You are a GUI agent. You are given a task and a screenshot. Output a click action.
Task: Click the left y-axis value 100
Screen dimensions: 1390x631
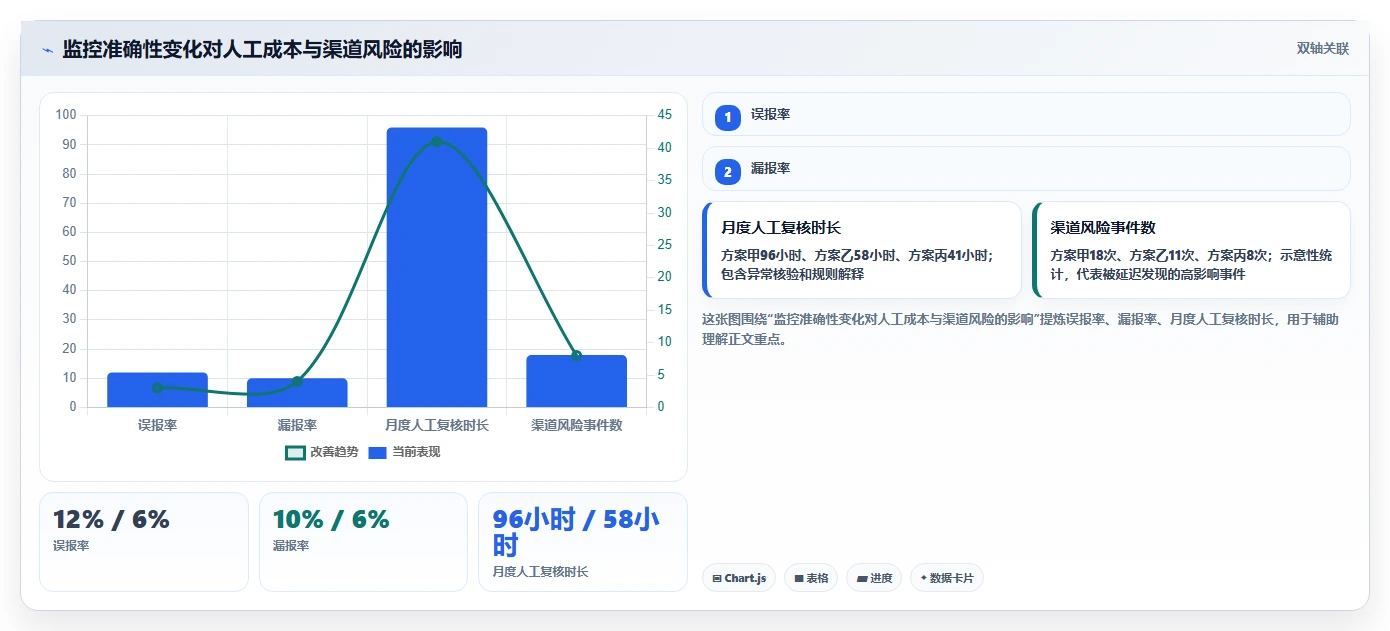[66, 115]
